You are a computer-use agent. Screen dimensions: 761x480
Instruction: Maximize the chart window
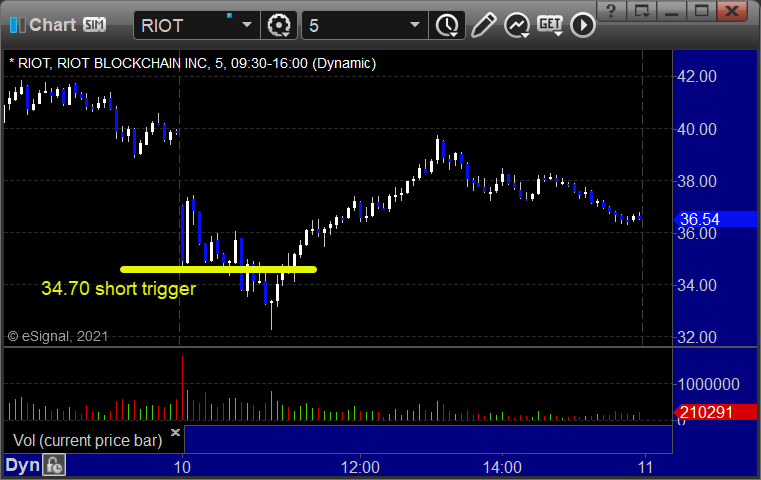pos(702,11)
